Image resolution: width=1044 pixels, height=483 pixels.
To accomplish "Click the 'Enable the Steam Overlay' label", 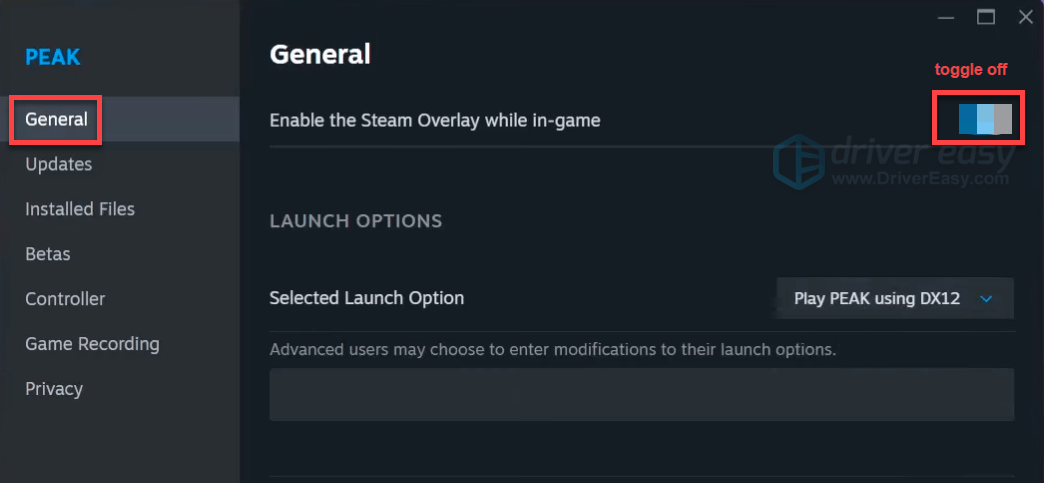I will (x=435, y=120).
